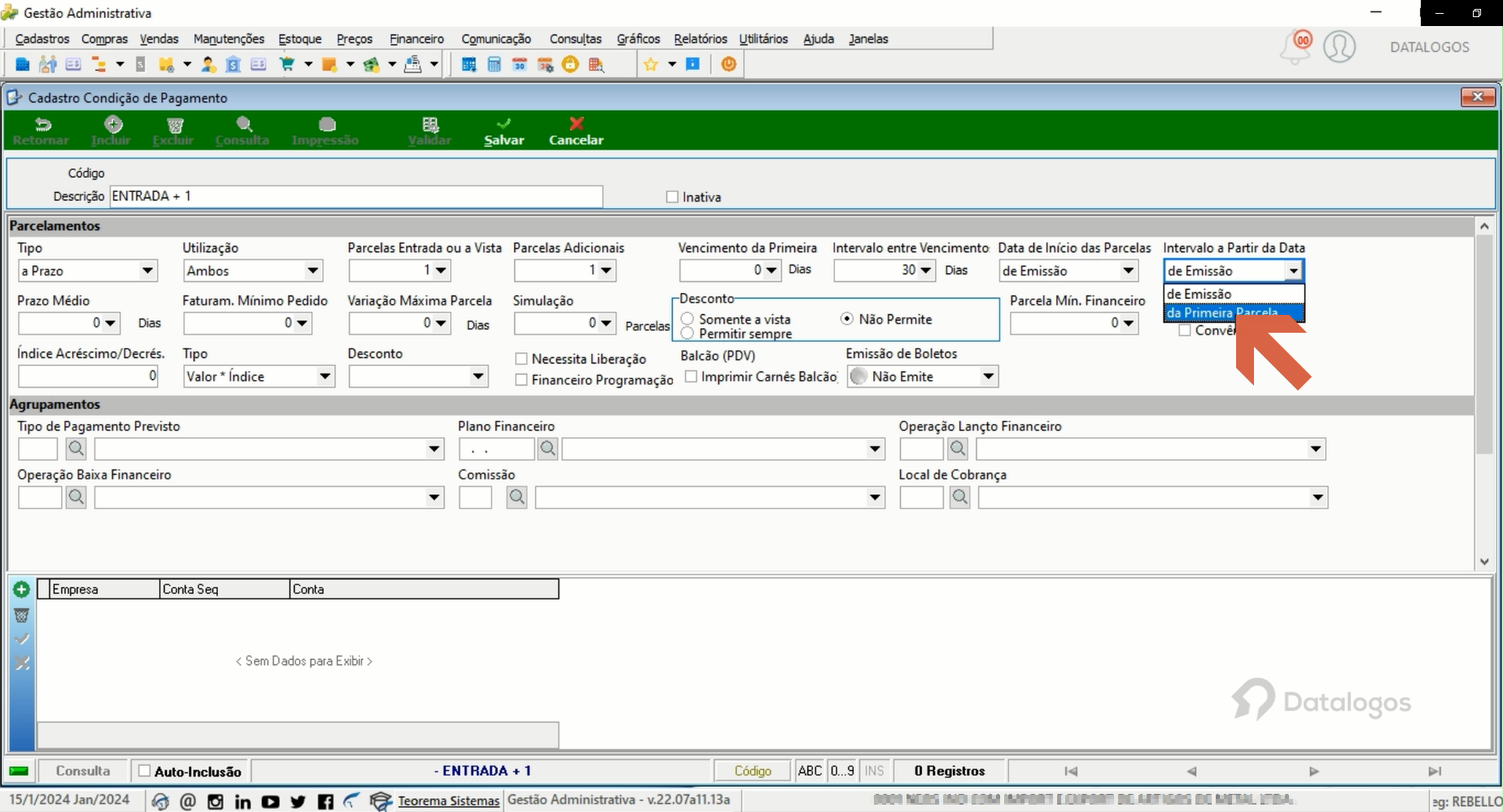Click the Empresa column header
The height and width of the screenshot is (812, 1503).
point(105,589)
